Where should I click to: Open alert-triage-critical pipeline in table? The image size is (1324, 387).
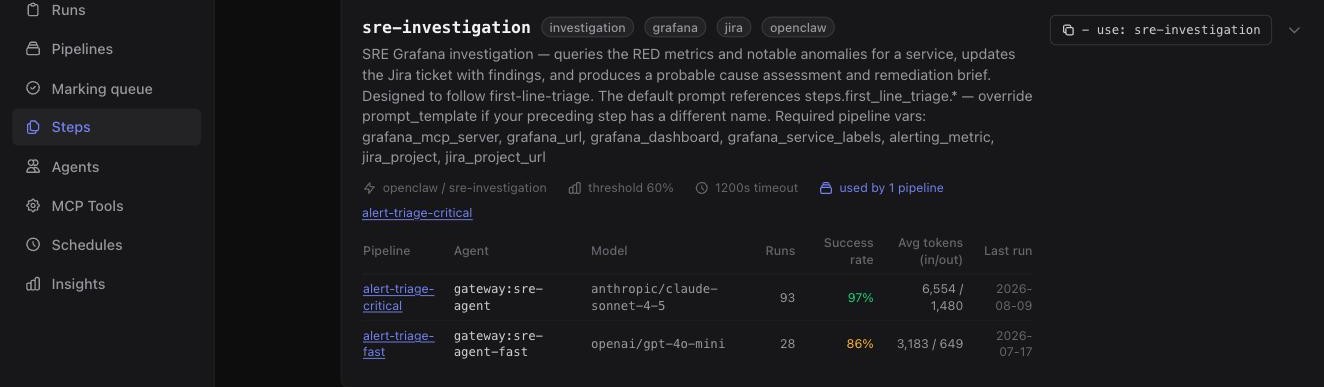coord(398,297)
